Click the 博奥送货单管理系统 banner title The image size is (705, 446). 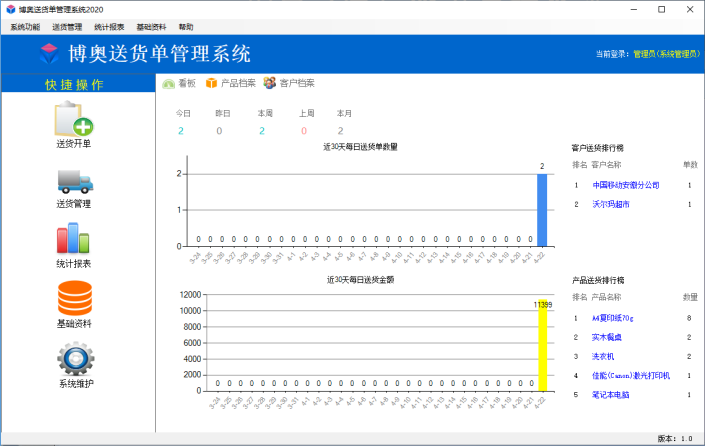159,54
